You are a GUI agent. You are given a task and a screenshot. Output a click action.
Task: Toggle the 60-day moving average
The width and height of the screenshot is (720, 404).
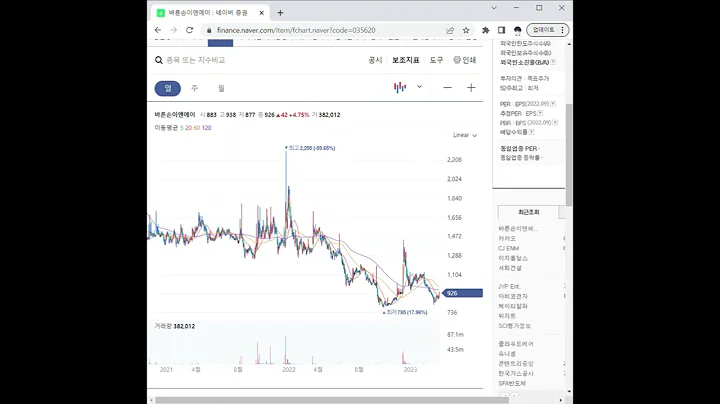pyautogui.click(x=197, y=128)
